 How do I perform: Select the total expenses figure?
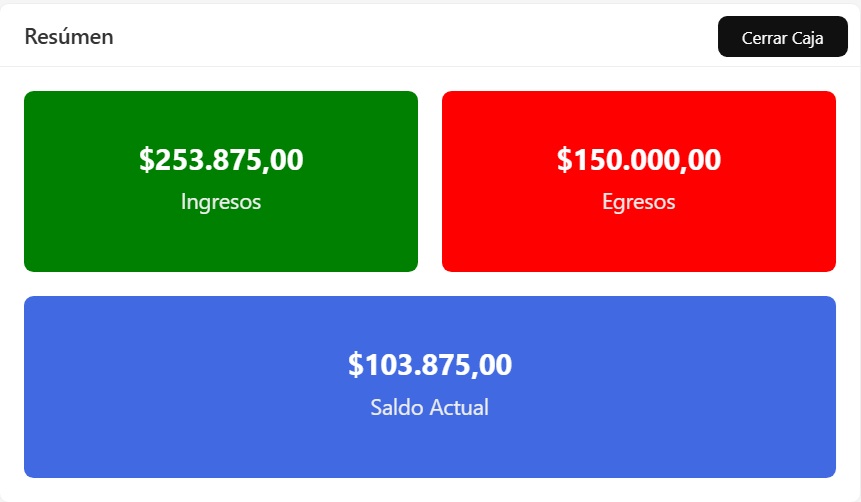point(639,160)
